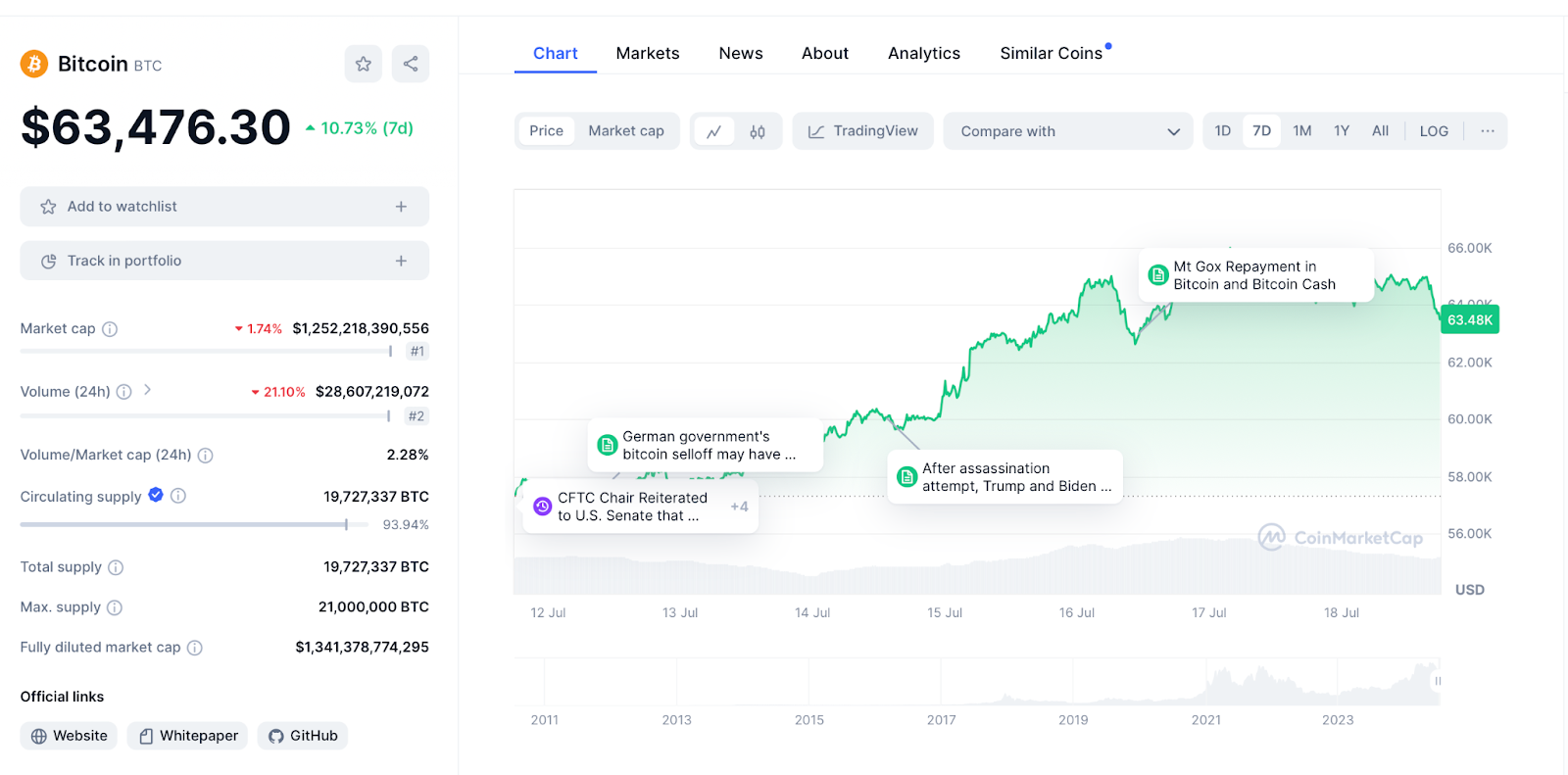Toggle LOG scale on the chart
The width and height of the screenshot is (1568, 775).
pos(1435,131)
